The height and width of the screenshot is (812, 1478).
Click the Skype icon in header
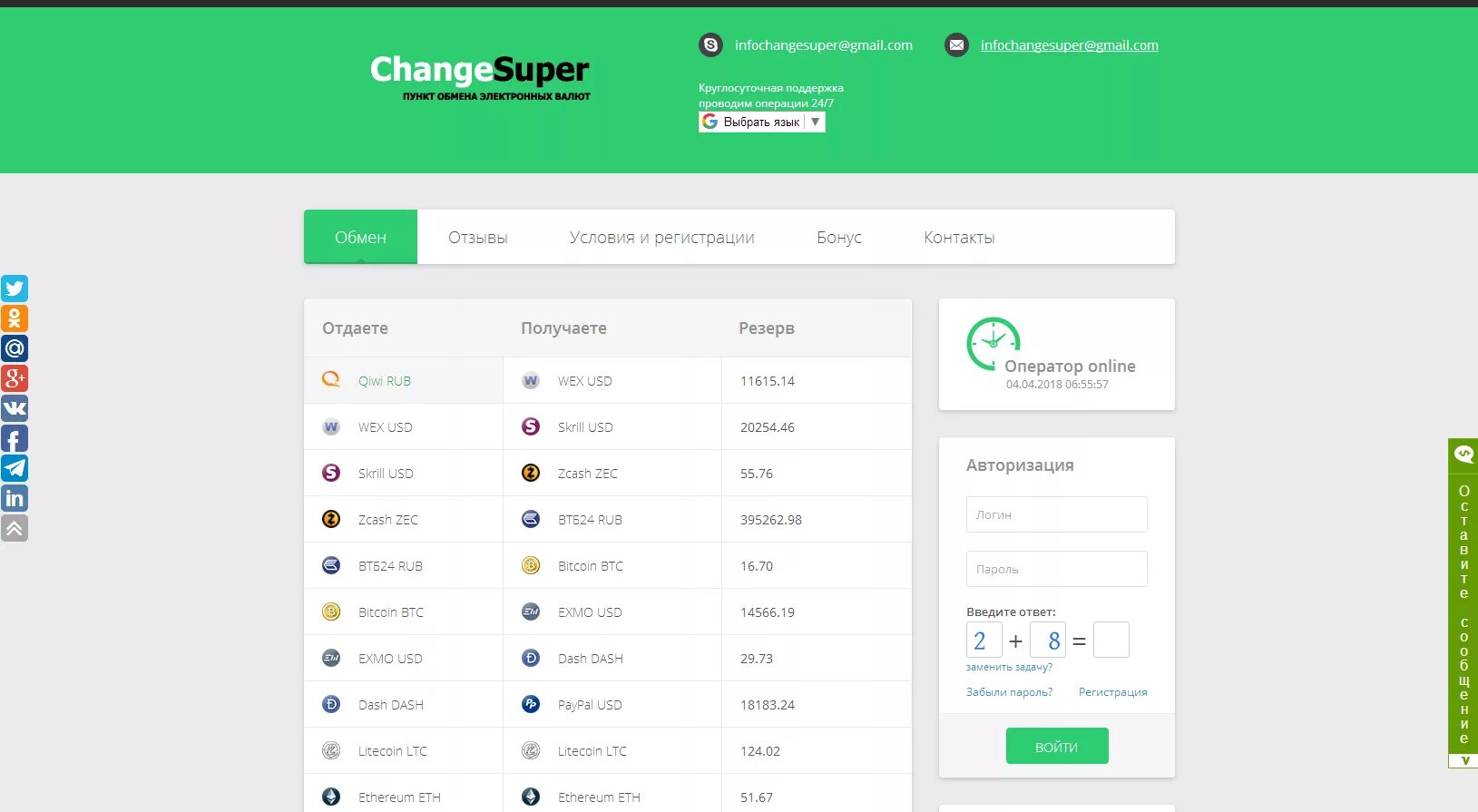click(710, 44)
